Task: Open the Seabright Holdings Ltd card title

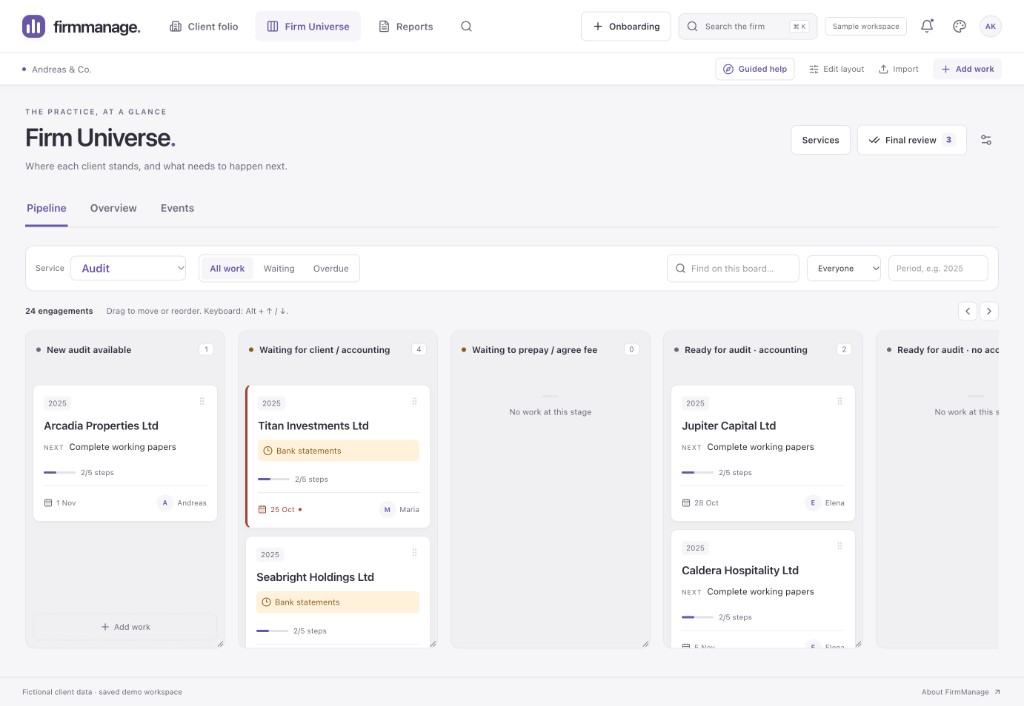Action: coord(315,577)
